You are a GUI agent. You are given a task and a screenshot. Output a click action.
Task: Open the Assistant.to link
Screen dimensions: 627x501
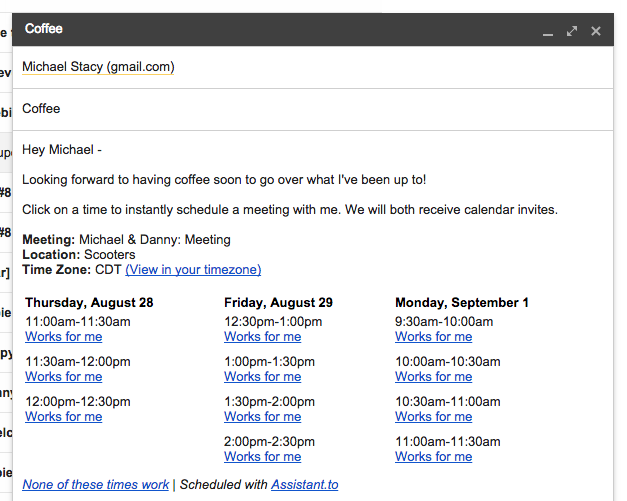coord(305,485)
